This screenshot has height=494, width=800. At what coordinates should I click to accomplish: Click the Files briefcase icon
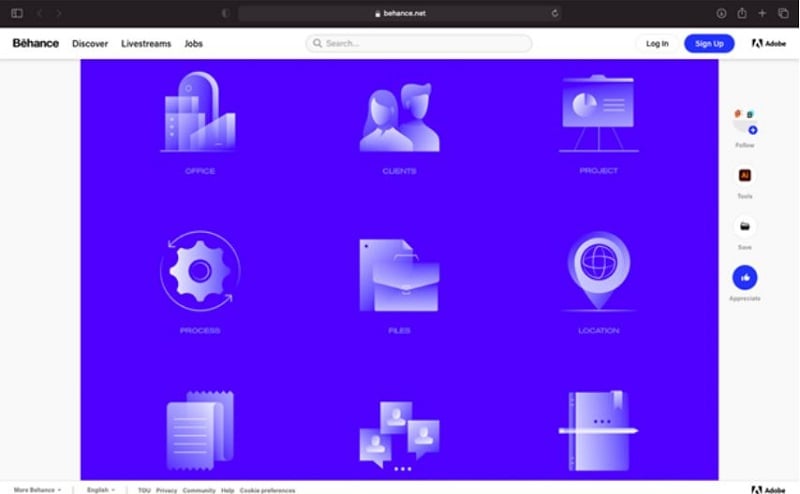[x=399, y=275]
